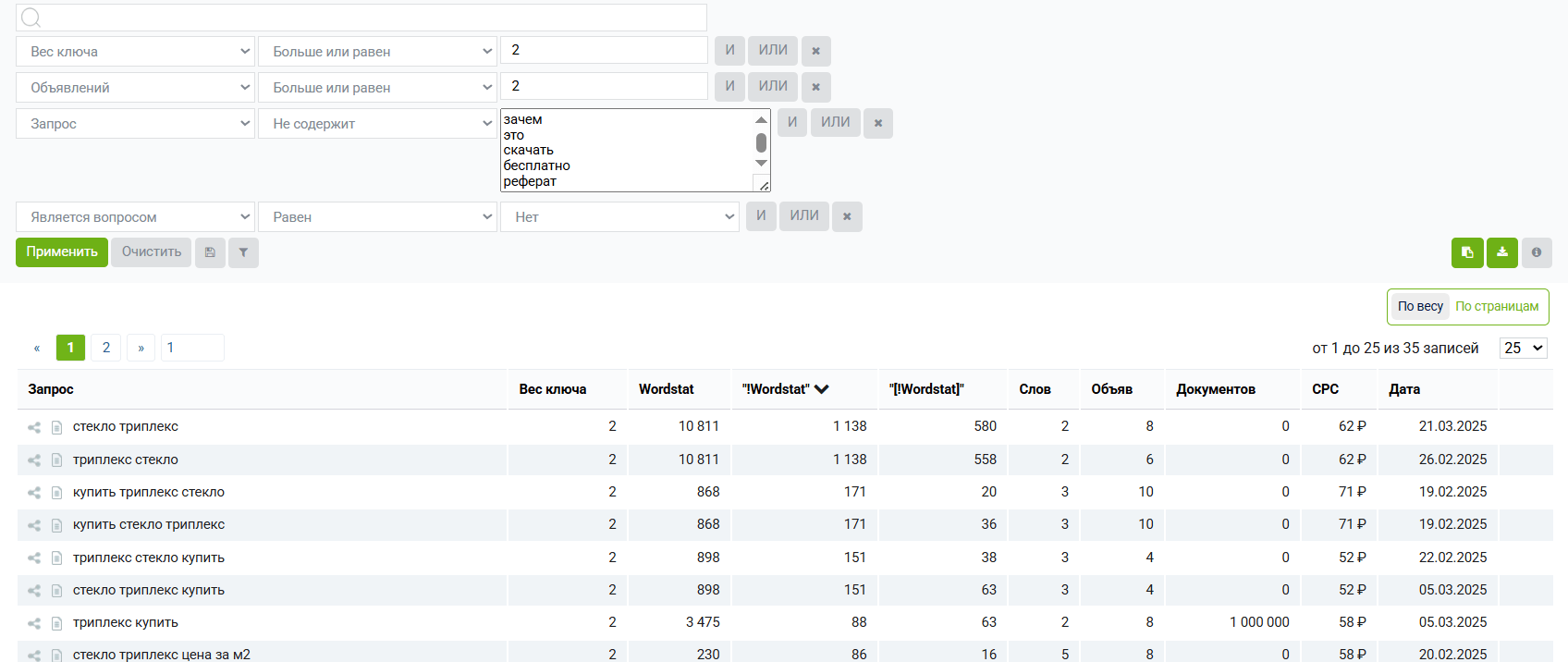
Task: Click the green download icon button
Action: tap(1502, 252)
